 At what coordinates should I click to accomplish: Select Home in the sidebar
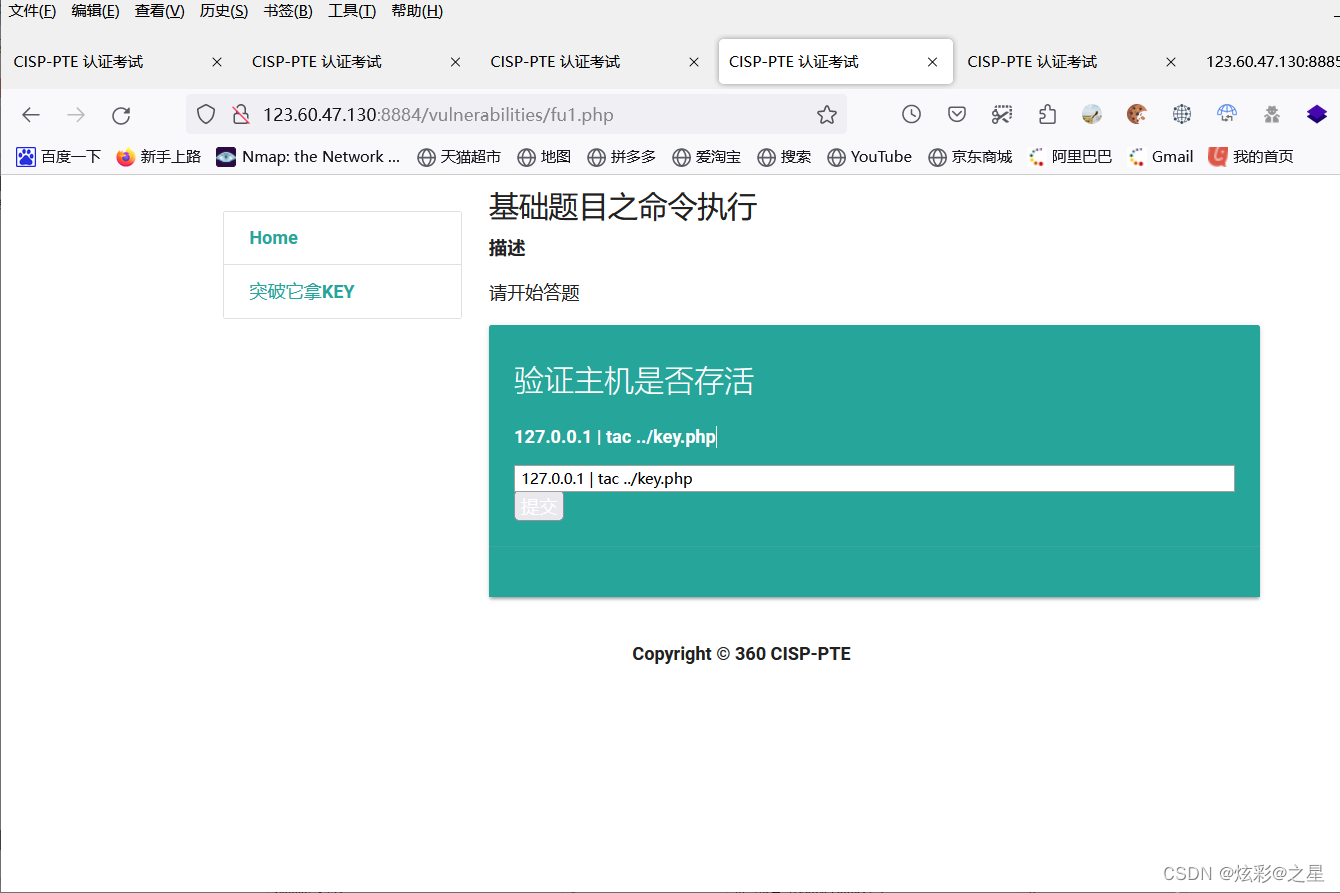(273, 237)
